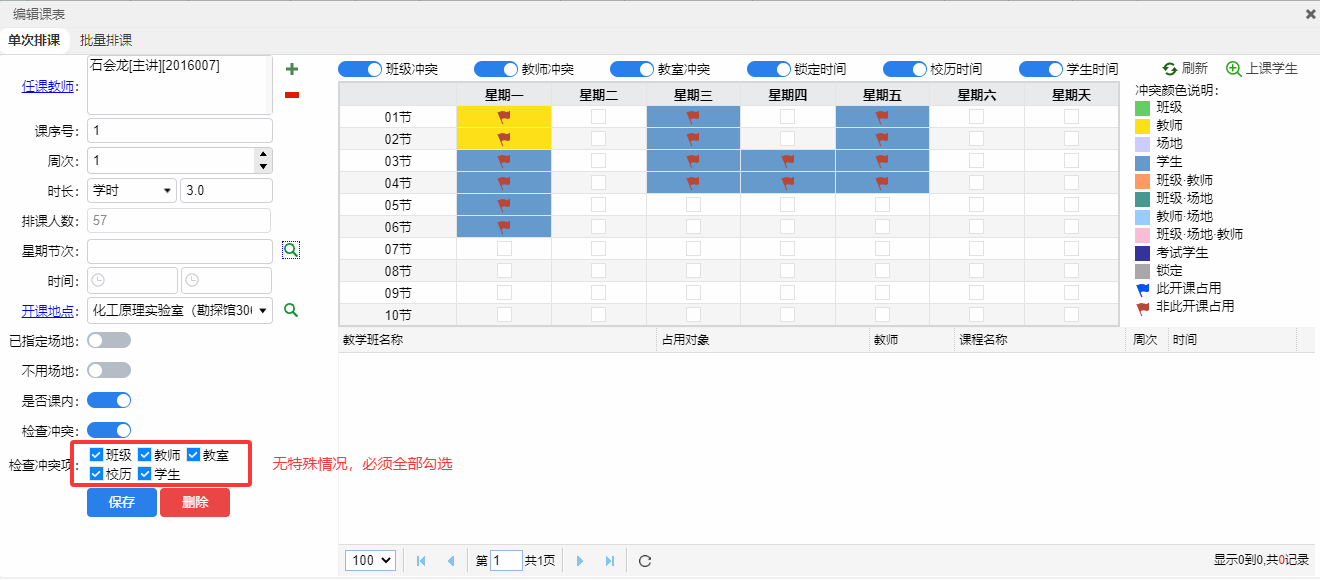Go to next page in pagination bar
Image resolution: width=1320 pixels, height=580 pixels.
(580, 561)
